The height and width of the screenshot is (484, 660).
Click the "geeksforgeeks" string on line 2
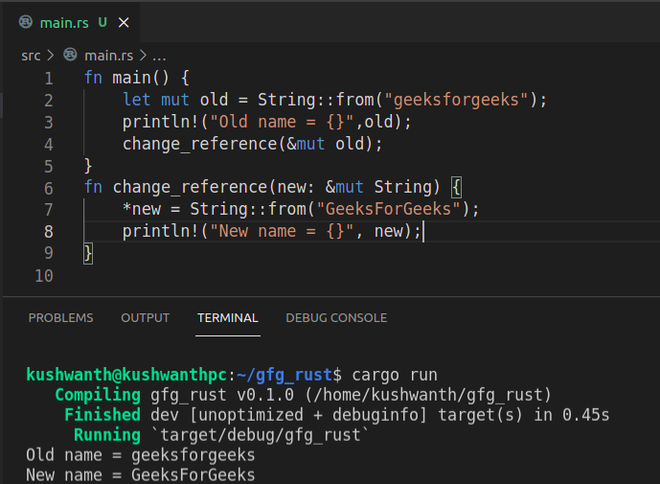point(457,100)
